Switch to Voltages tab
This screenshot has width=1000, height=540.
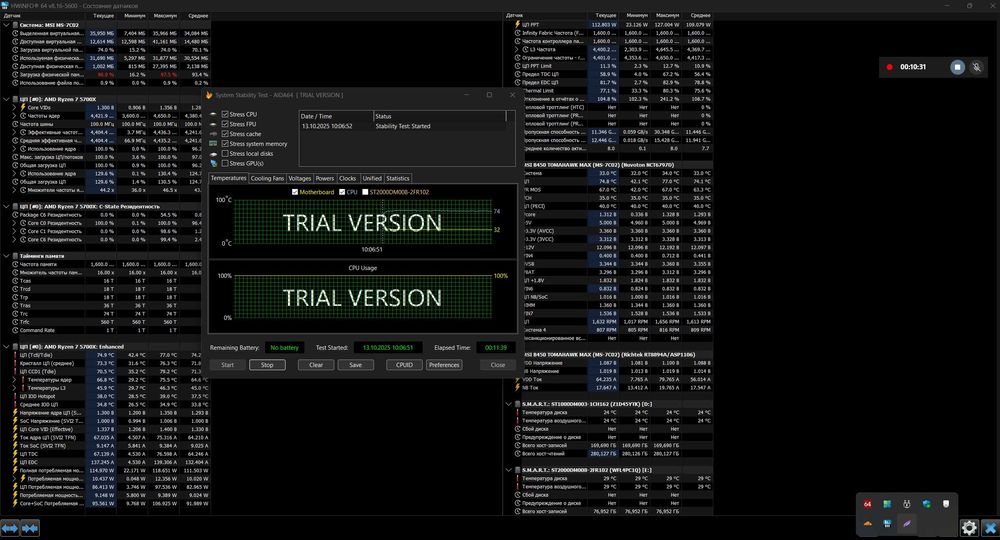299,179
